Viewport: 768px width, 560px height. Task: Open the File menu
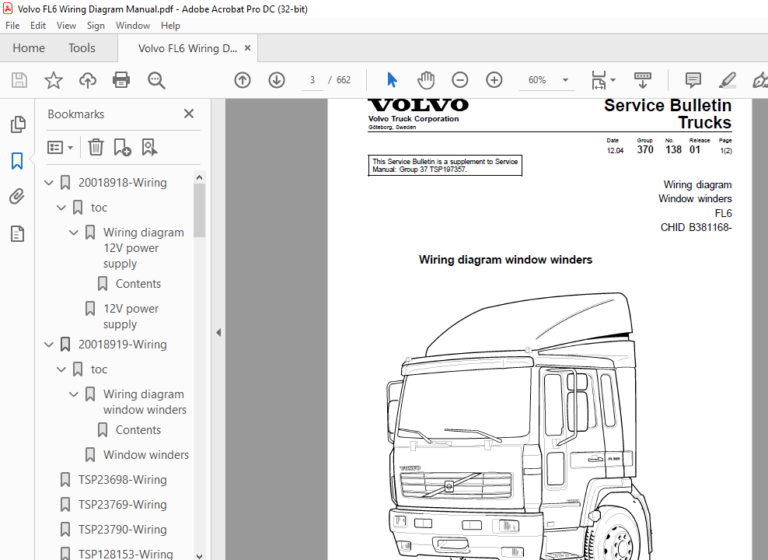pyautogui.click(x=12, y=25)
